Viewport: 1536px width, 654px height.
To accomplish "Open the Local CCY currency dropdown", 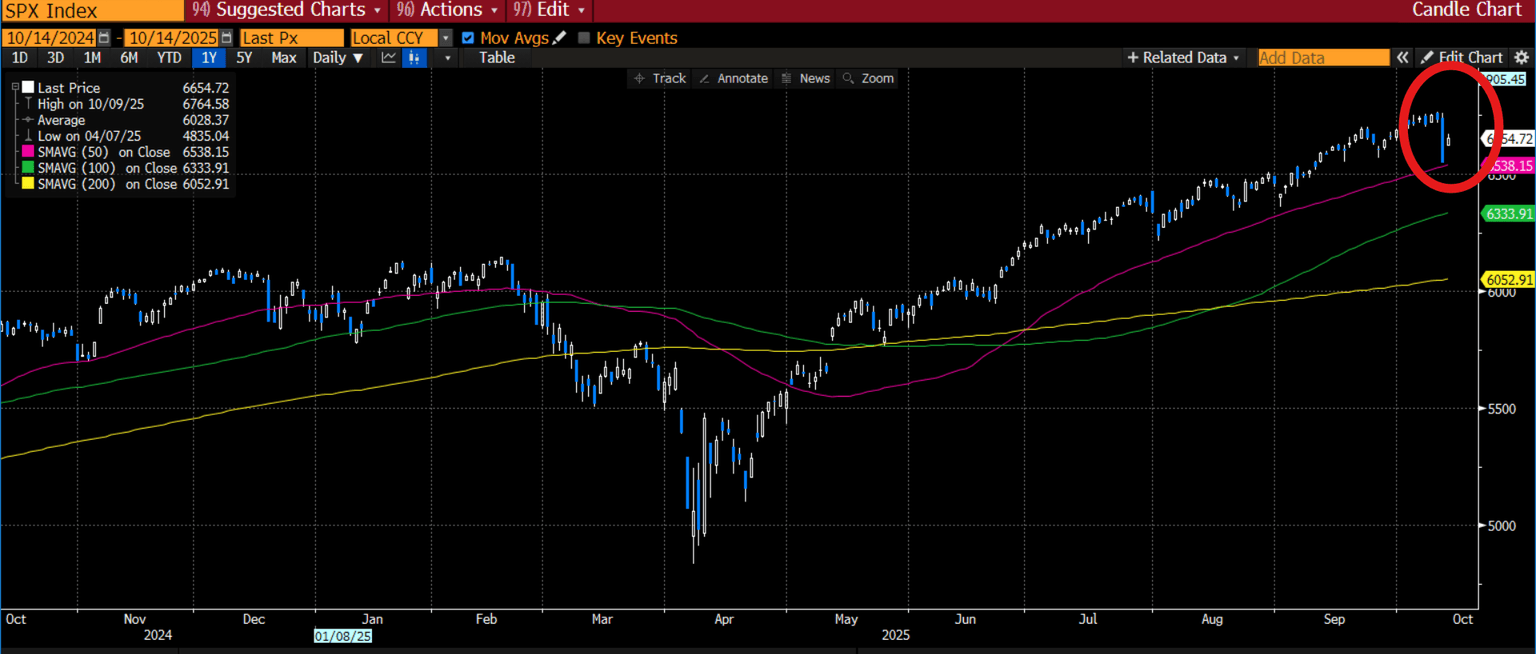I will tap(446, 38).
